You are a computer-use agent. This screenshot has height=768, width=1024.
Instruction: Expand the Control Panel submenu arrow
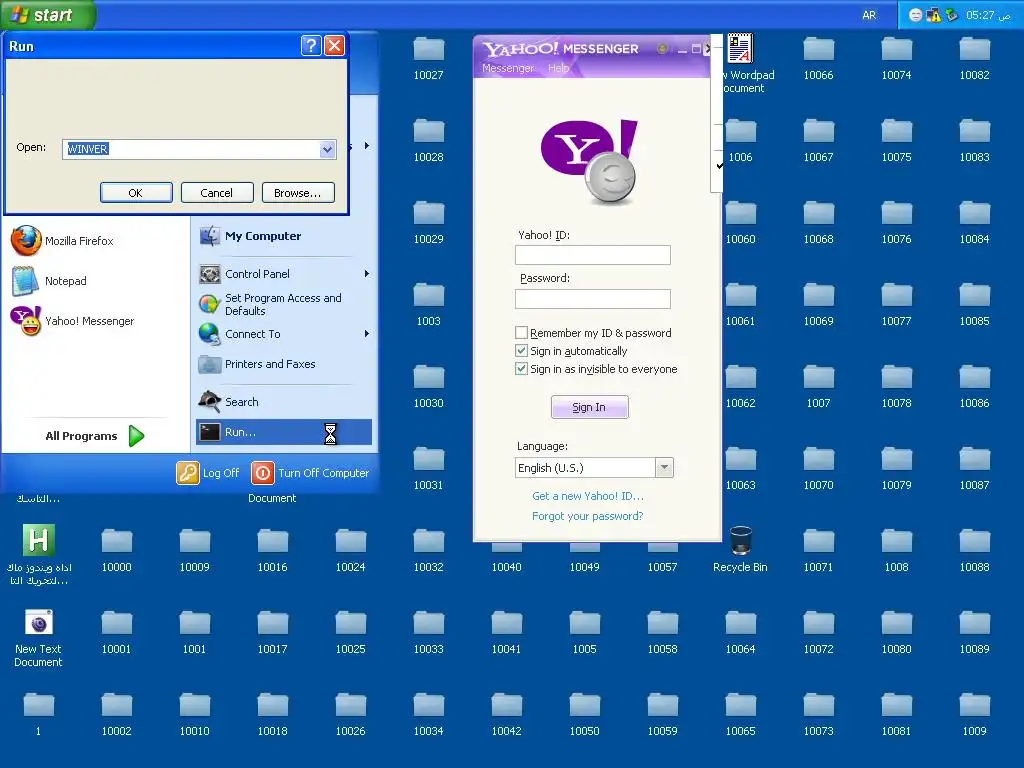pos(367,274)
